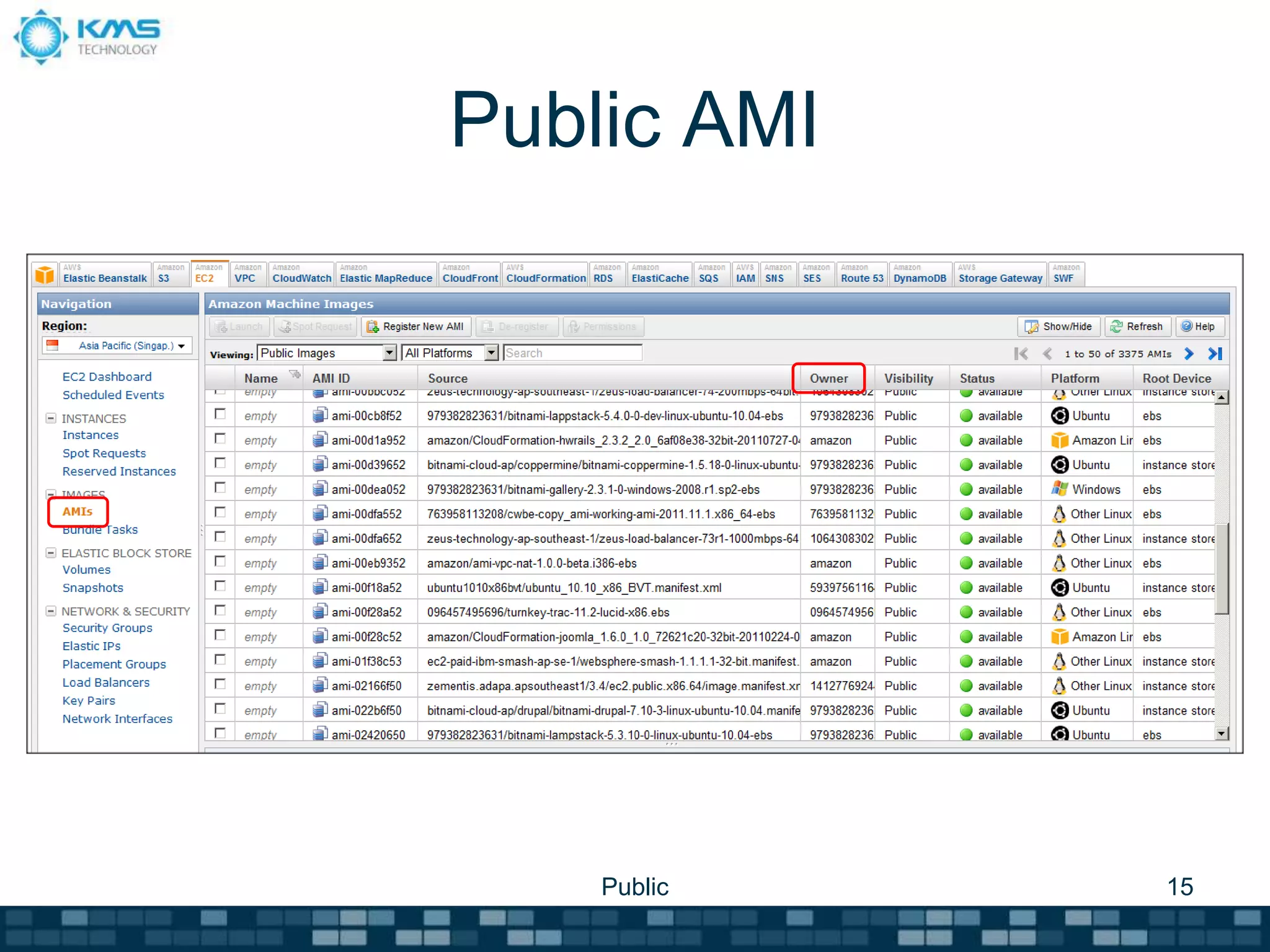Image resolution: width=1270 pixels, height=952 pixels.
Task: Check the box for ami-00f18a52
Action: (220, 586)
